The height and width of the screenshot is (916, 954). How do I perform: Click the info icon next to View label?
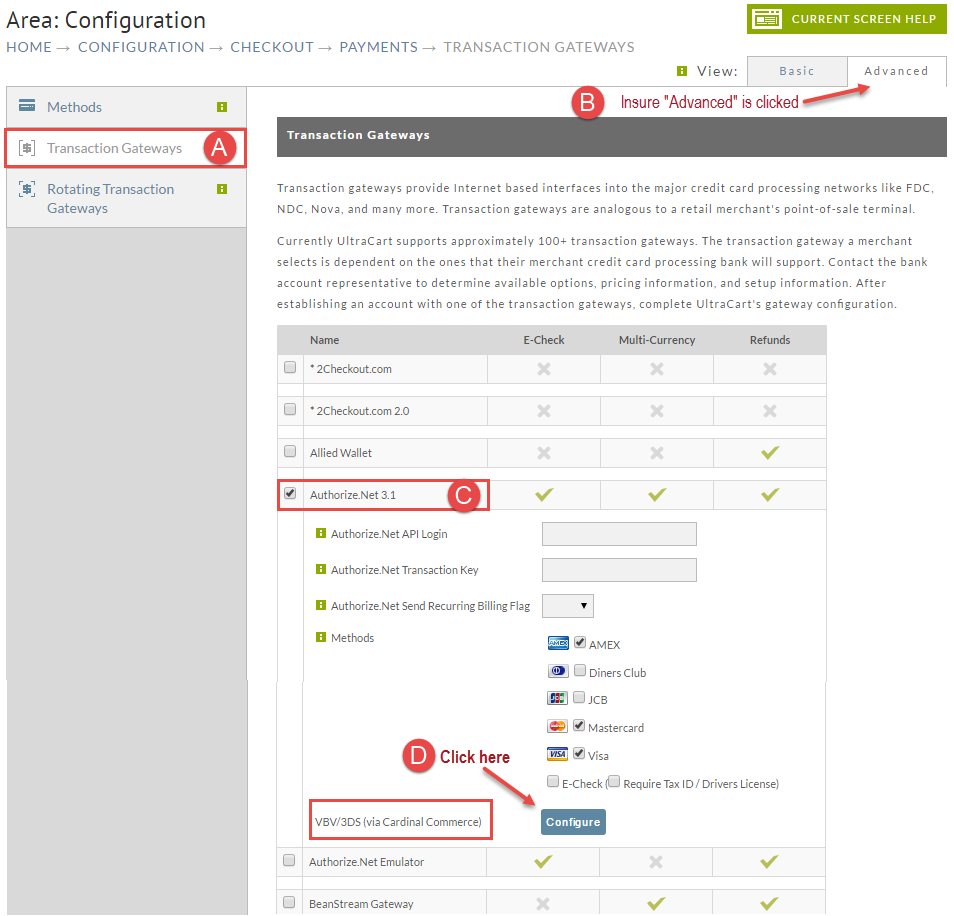pos(682,71)
